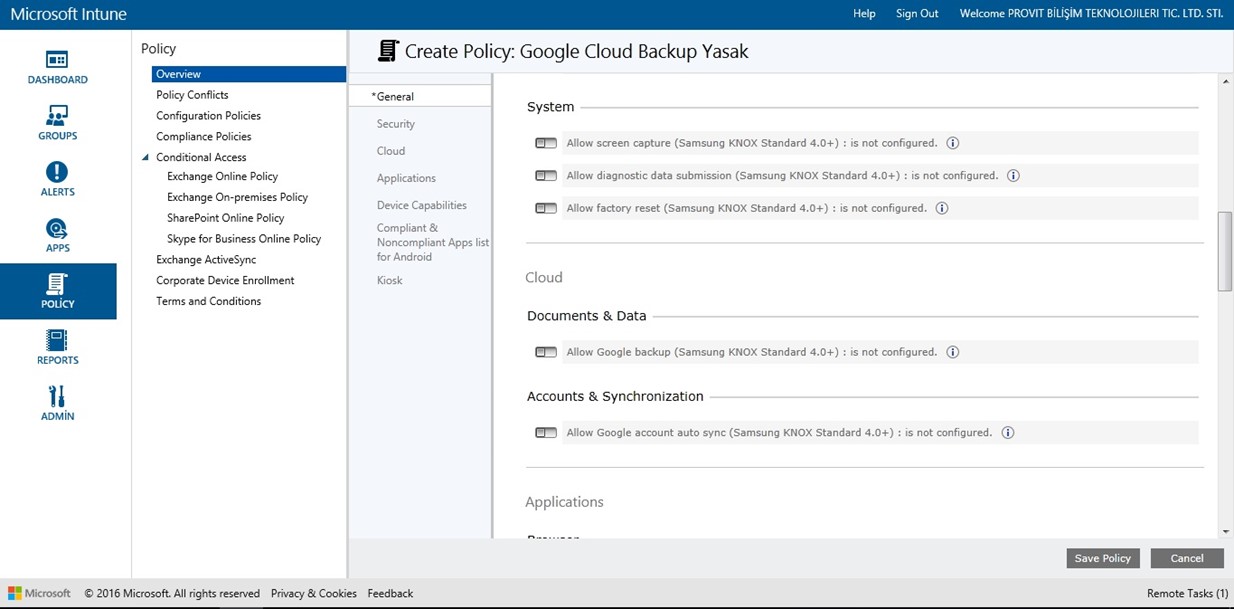Open Privacy & Cookies link
Screen dimensions: 1234x609
click(x=314, y=593)
